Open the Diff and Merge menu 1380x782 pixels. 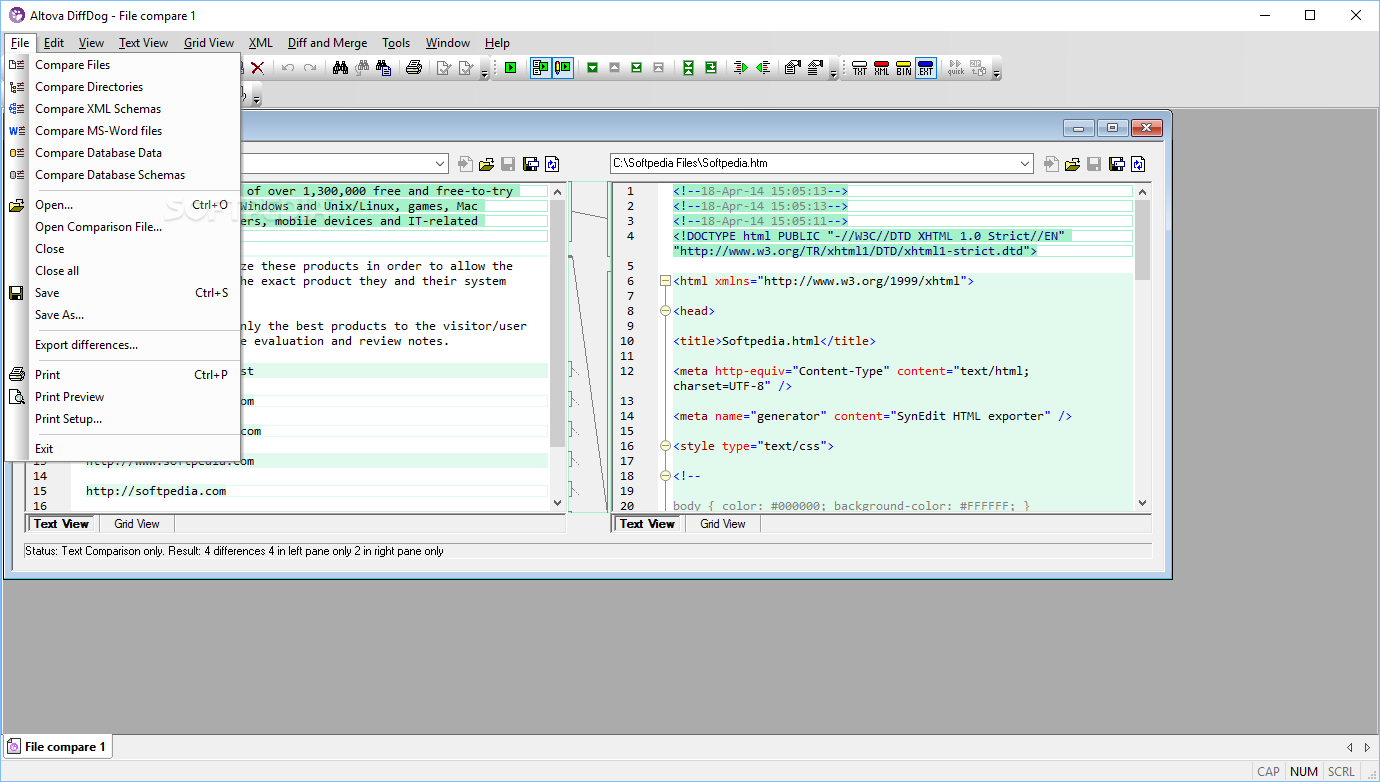pos(327,43)
